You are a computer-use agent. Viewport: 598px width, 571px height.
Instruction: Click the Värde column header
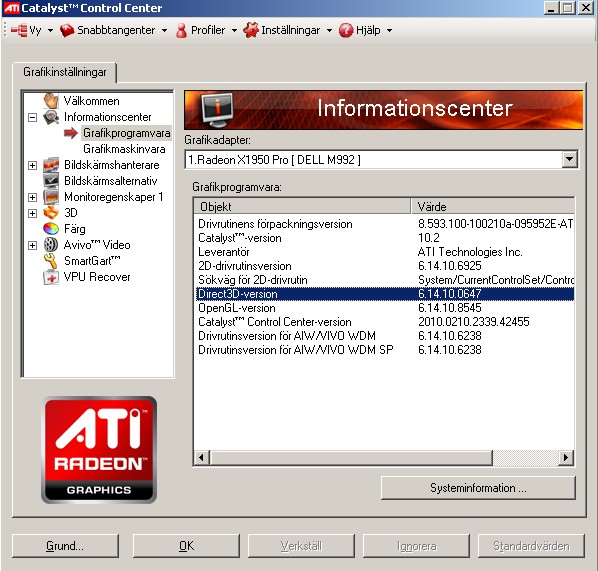(493, 206)
